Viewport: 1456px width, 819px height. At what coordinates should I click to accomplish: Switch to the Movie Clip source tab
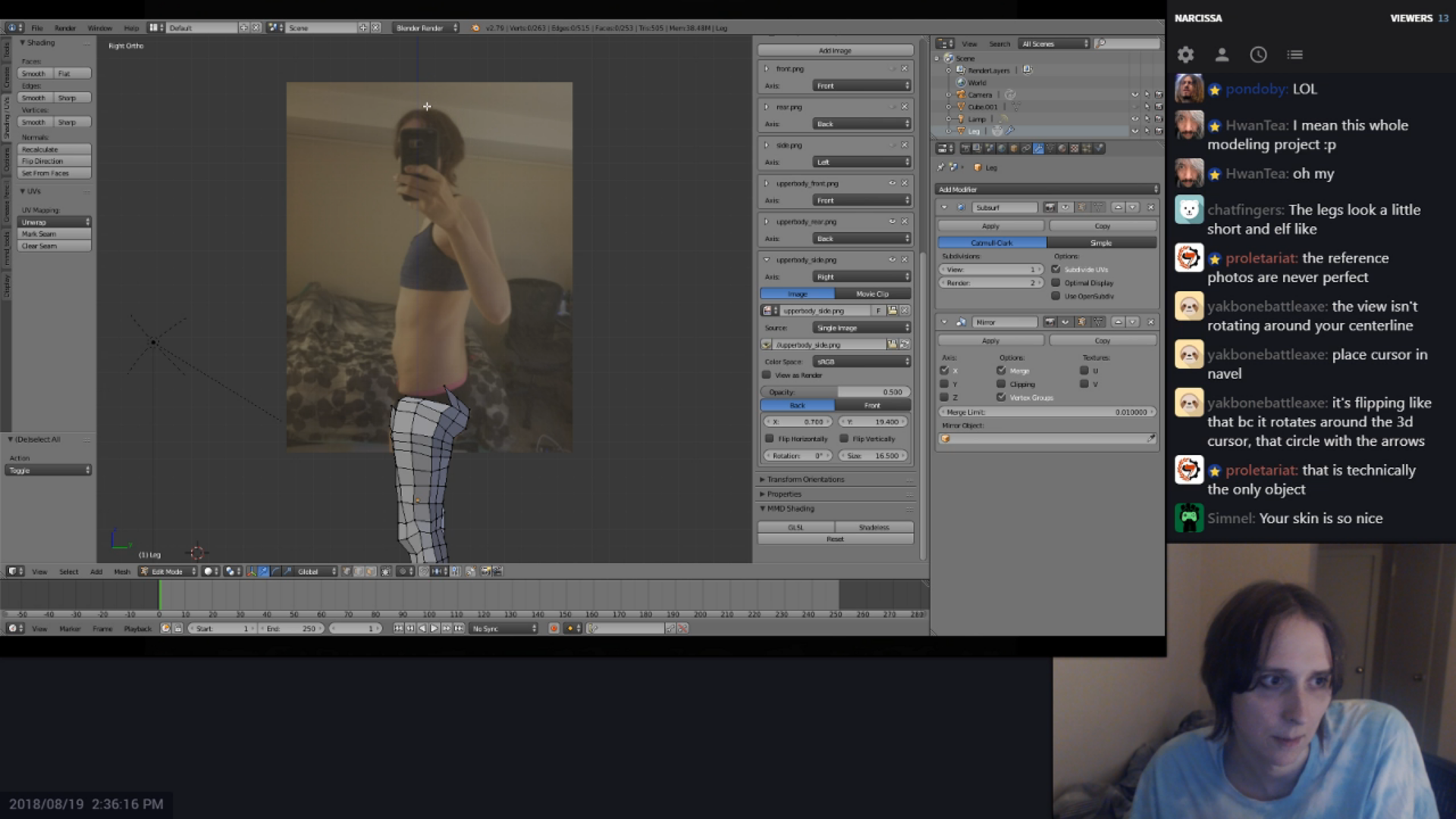pyautogui.click(x=873, y=293)
